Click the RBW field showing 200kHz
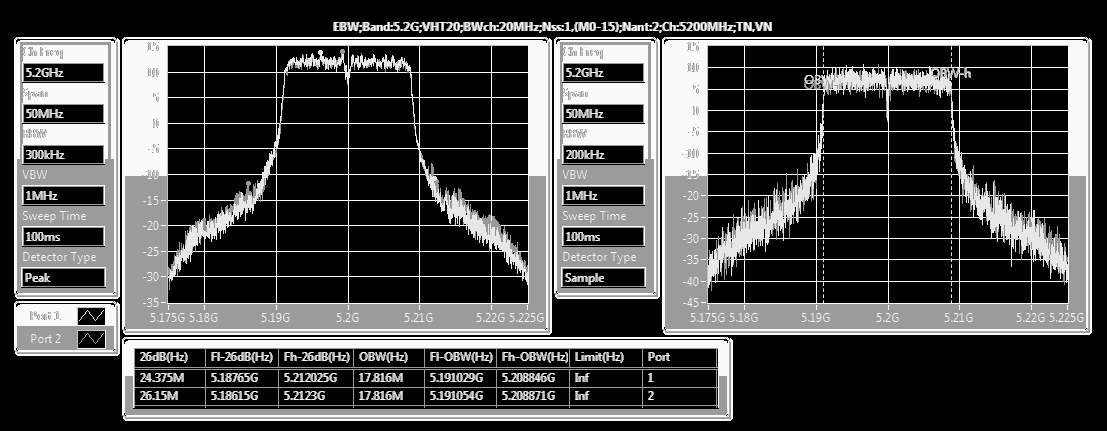Screen dimensions: 1107x431 [x=604, y=155]
